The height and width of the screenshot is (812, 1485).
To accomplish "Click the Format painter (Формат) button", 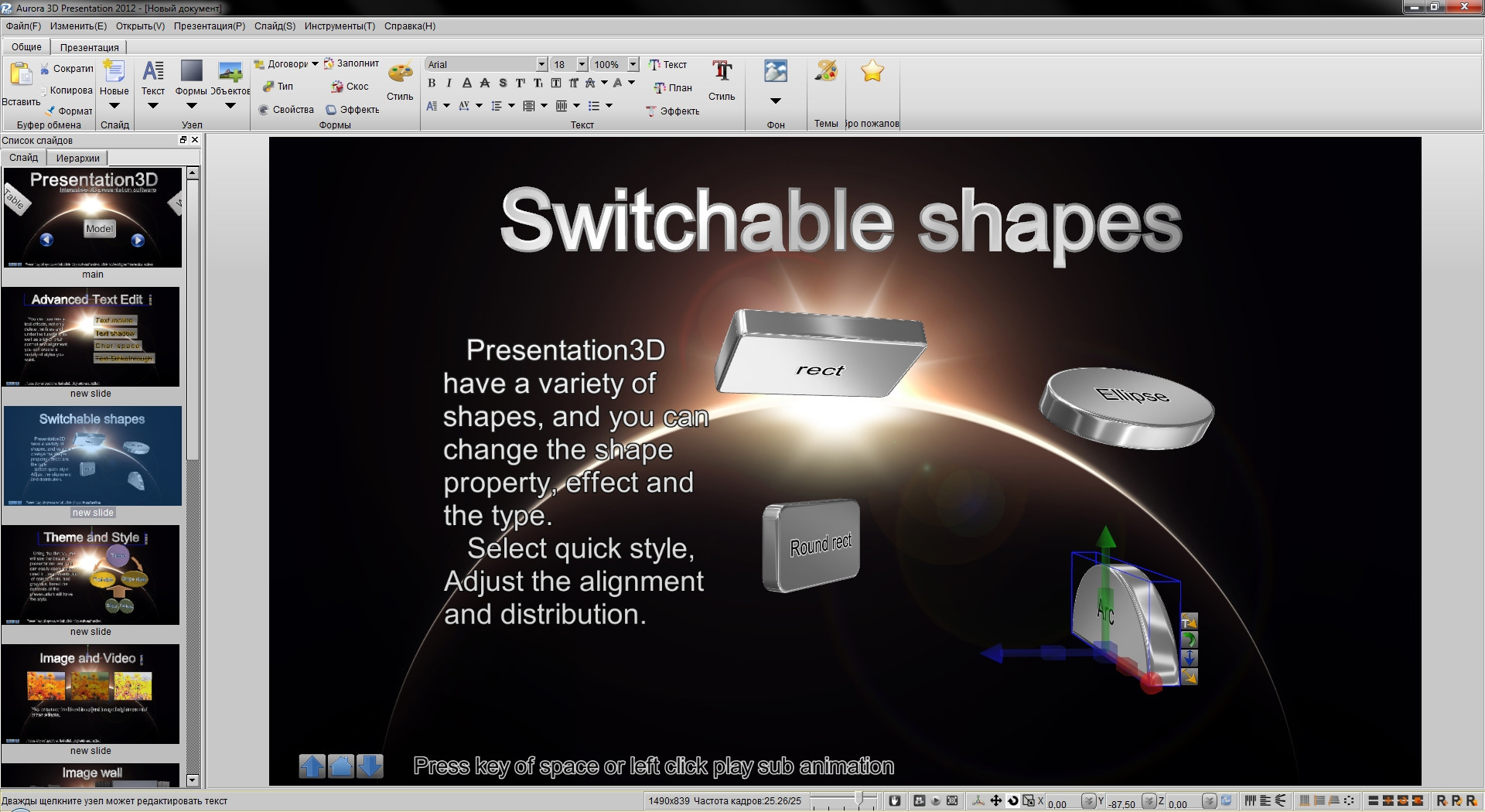I will pyautogui.click(x=69, y=111).
